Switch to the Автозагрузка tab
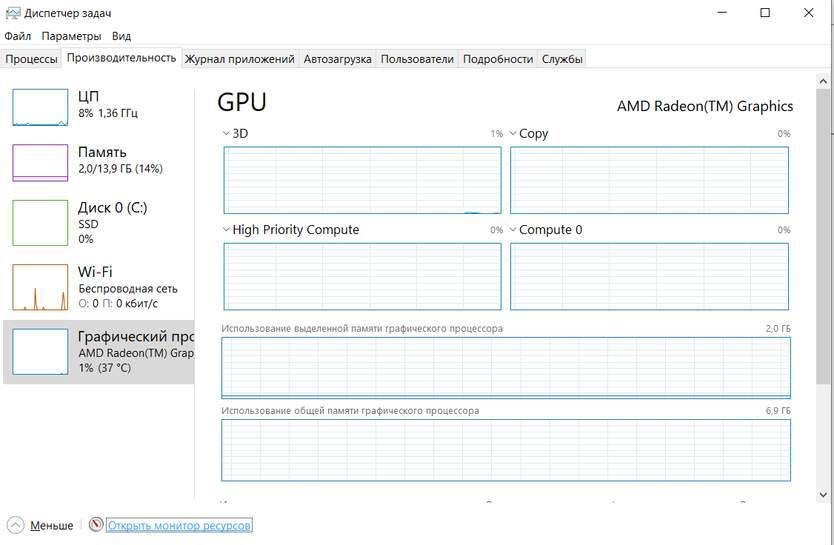 337,59
